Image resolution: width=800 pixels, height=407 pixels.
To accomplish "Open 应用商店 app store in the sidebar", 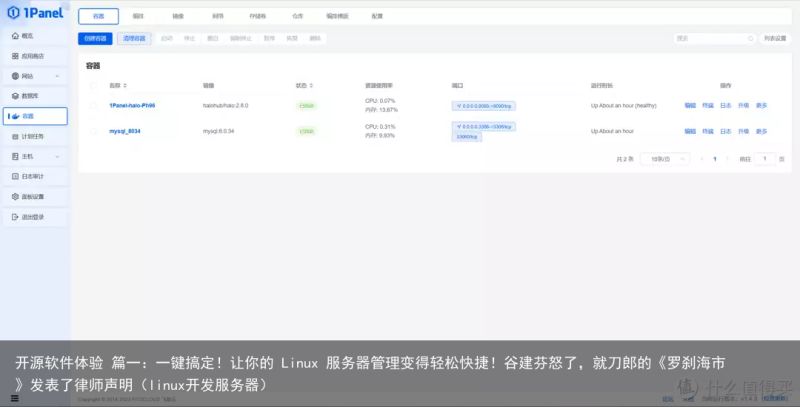I will tap(35, 56).
